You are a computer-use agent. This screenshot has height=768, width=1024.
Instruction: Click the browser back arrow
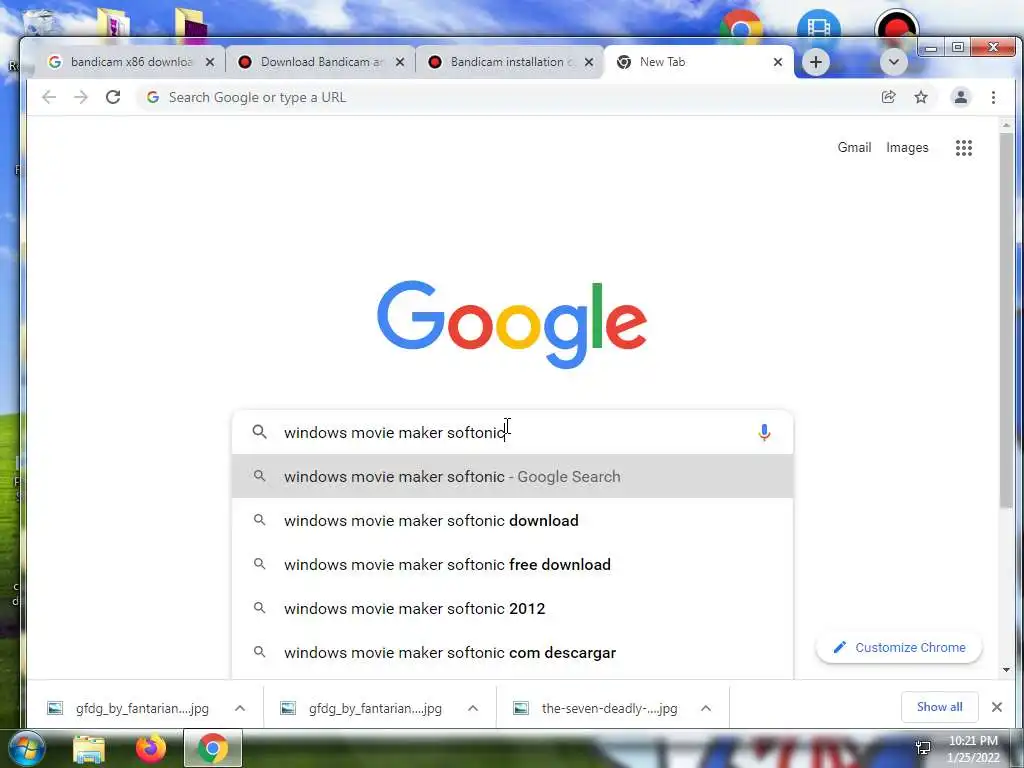point(49,97)
